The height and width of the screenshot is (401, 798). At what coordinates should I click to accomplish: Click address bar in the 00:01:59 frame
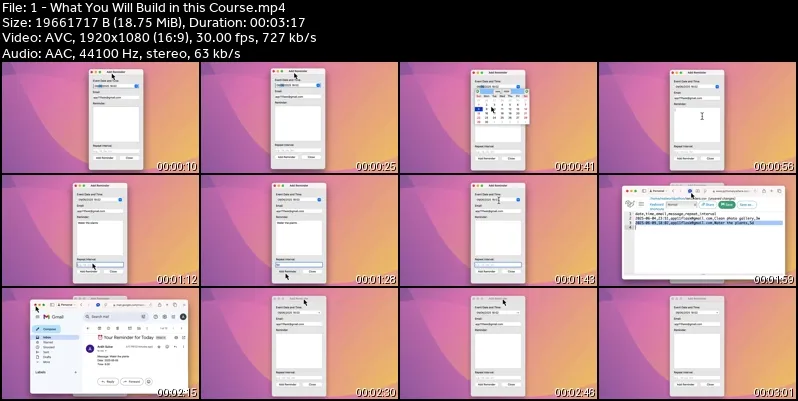click(731, 191)
